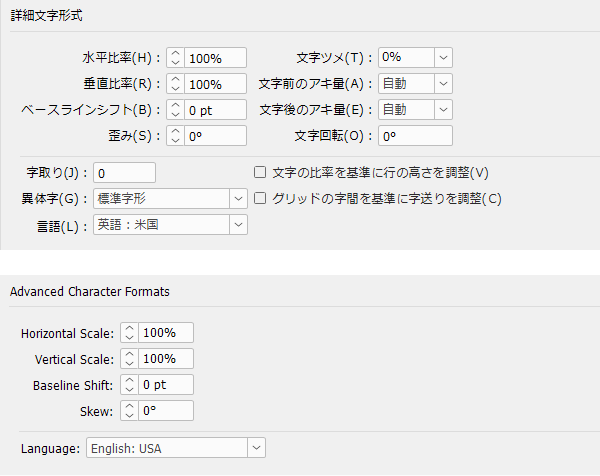Click the ベースラインシフト stepper arrows
This screenshot has height=476, width=600.
click(175, 110)
